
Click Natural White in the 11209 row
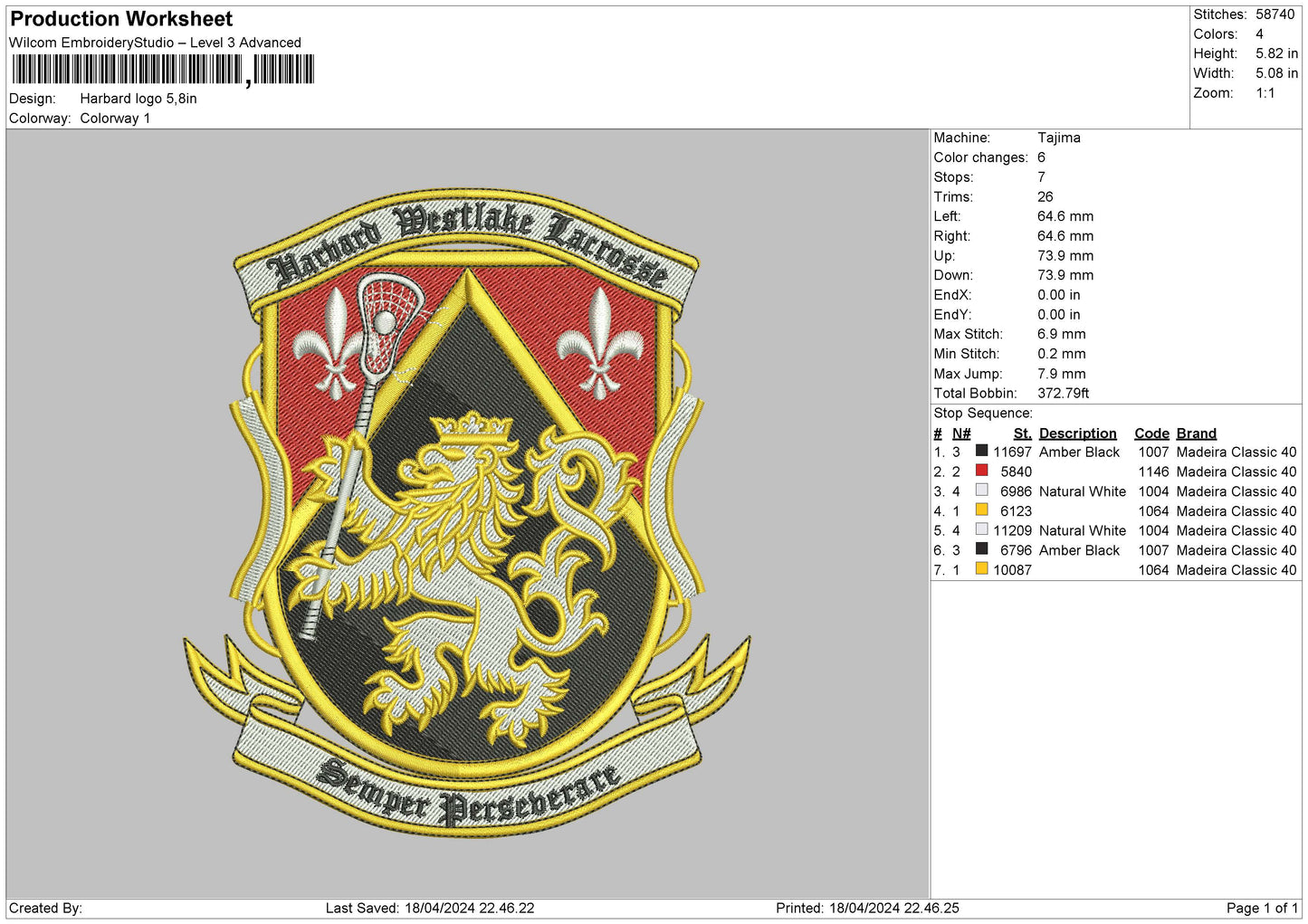click(x=1083, y=530)
